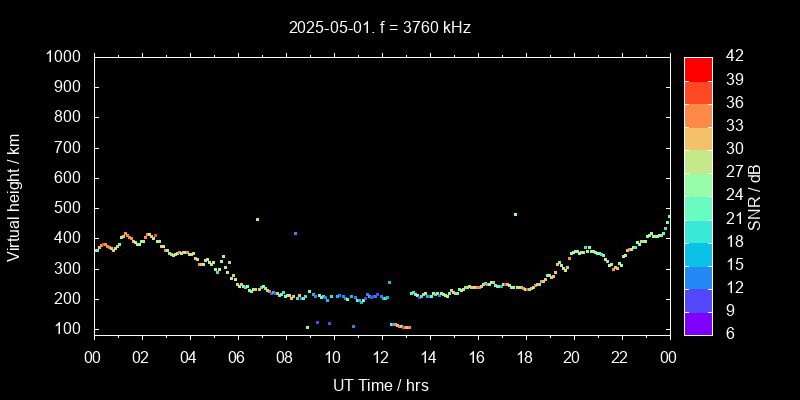Click the 'UT Time / hrs' axis label
The height and width of the screenshot is (400, 800).
pos(380,384)
